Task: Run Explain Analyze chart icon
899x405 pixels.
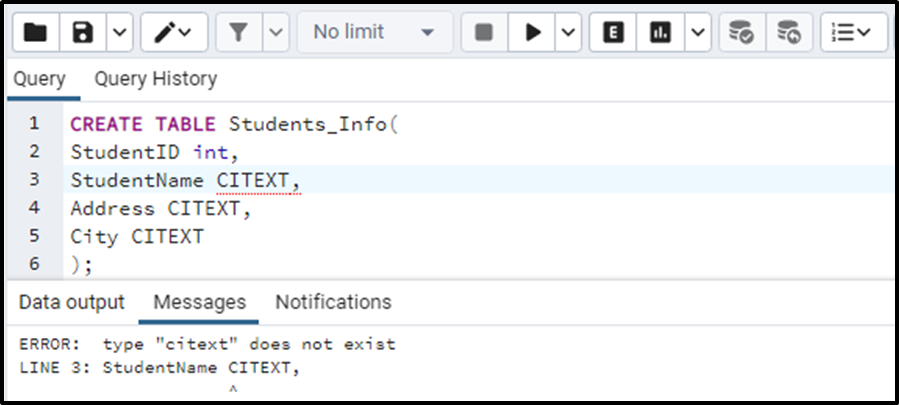Action: (x=660, y=33)
